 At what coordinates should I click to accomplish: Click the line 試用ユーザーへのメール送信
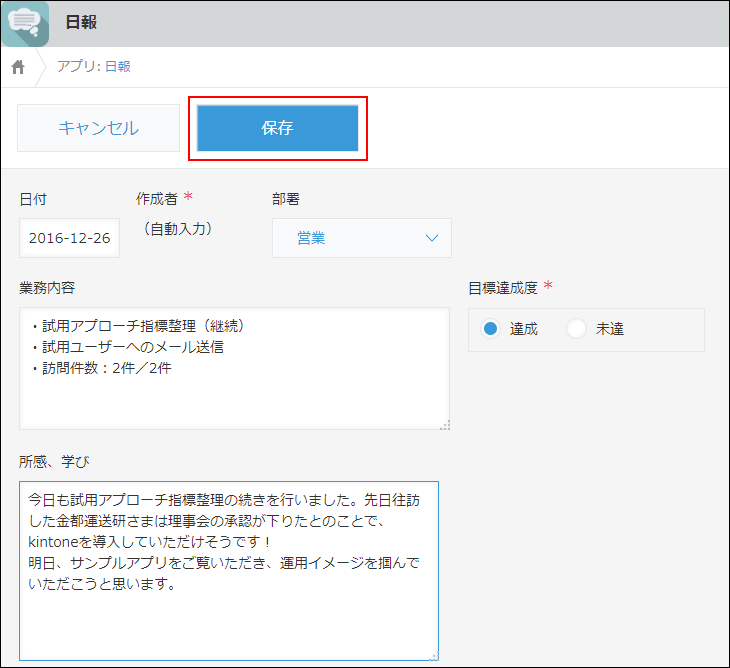pos(128,347)
